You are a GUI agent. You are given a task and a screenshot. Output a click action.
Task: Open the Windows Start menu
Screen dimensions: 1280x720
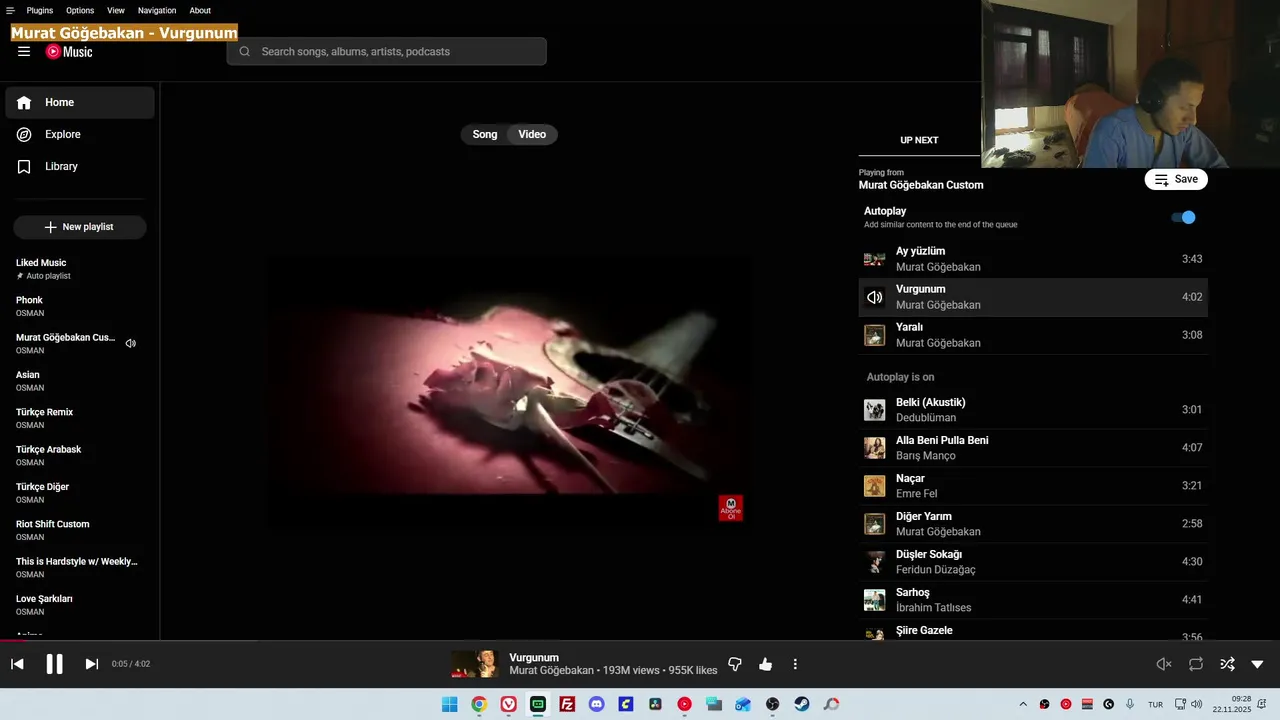pyautogui.click(x=450, y=704)
